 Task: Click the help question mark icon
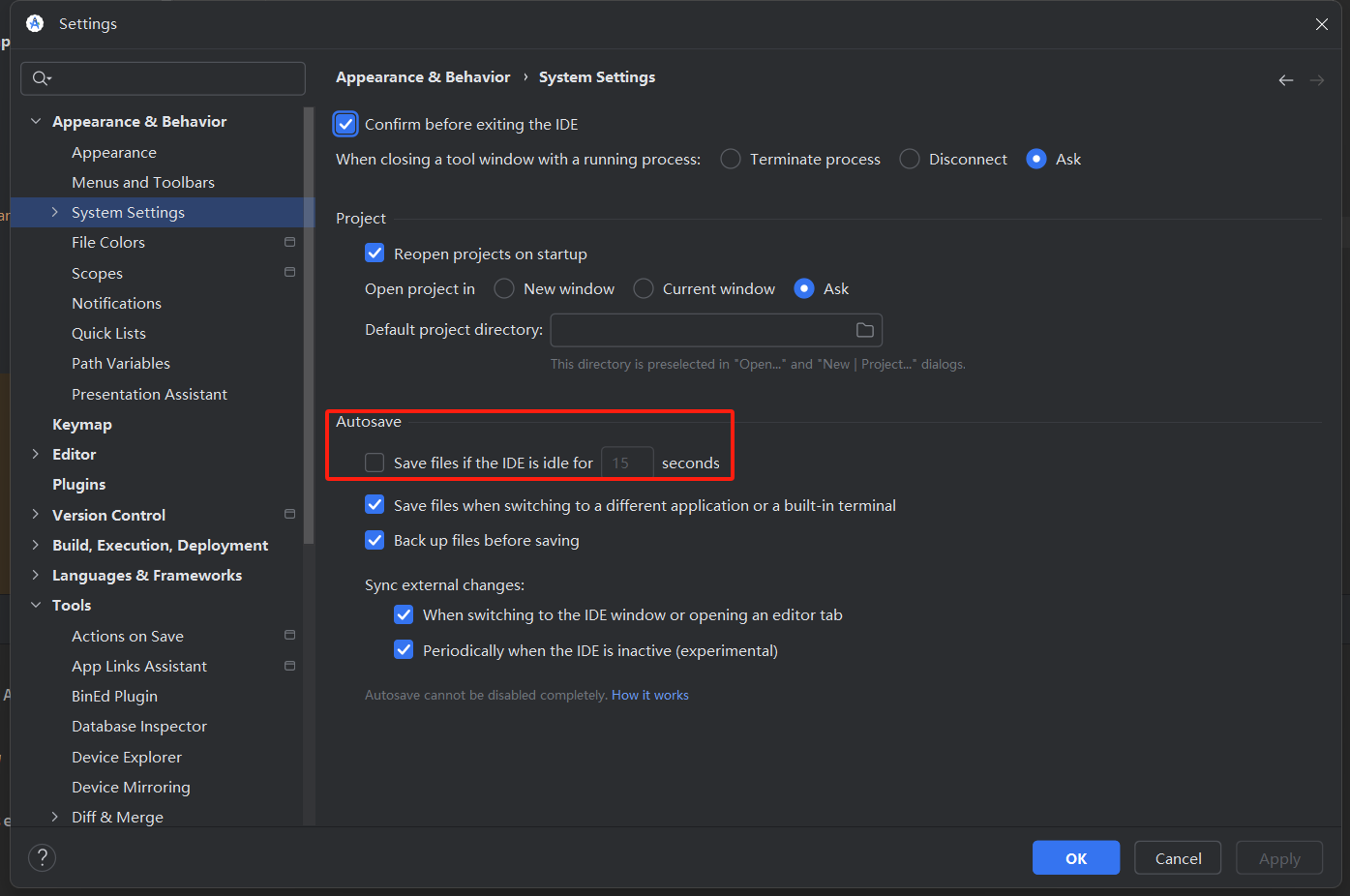tap(43, 857)
